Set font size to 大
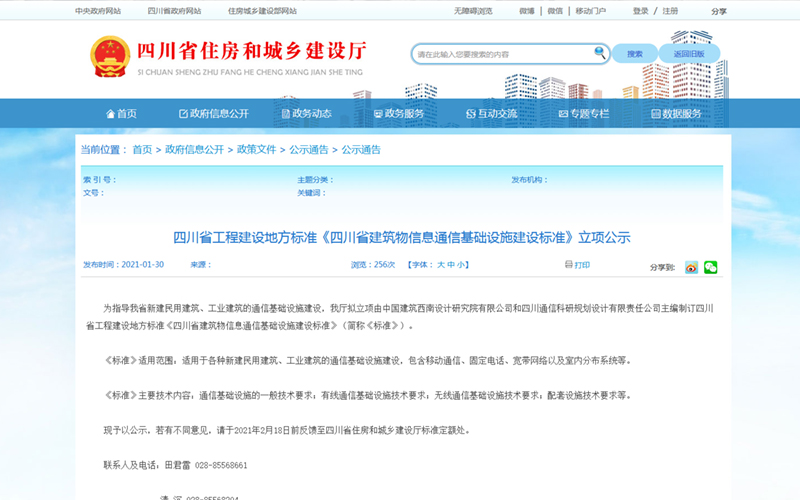 441,265
